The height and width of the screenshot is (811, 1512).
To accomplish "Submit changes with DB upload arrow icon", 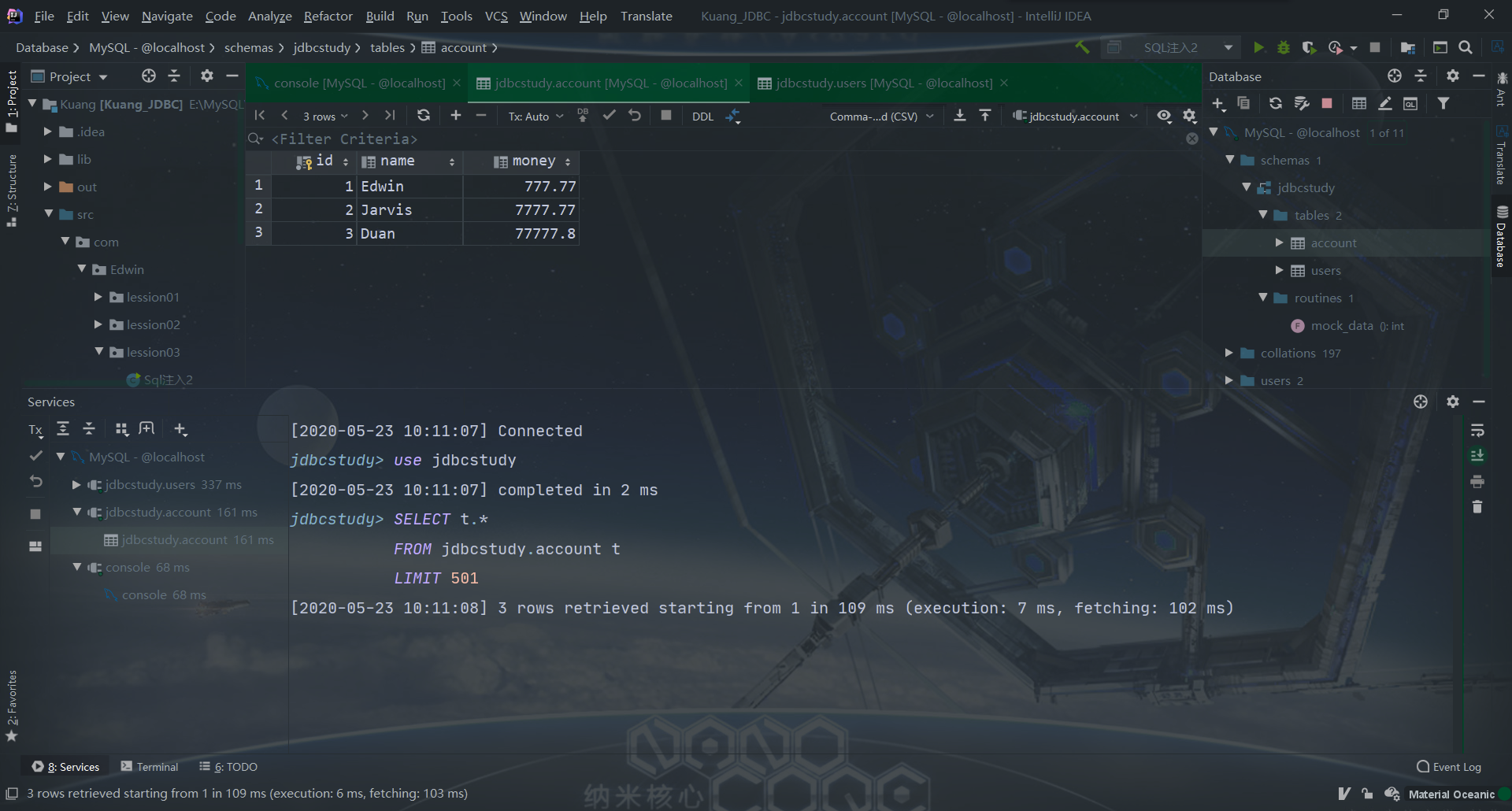I will tap(583, 116).
